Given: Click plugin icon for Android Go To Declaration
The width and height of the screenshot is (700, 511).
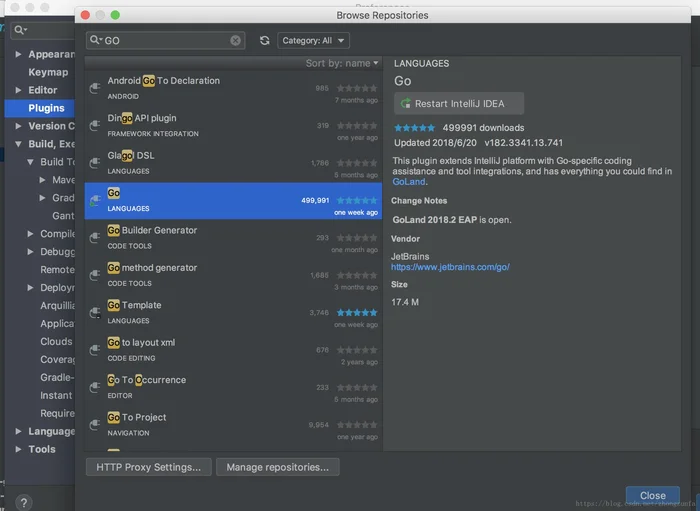Looking at the screenshot, I should tap(95, 88).
